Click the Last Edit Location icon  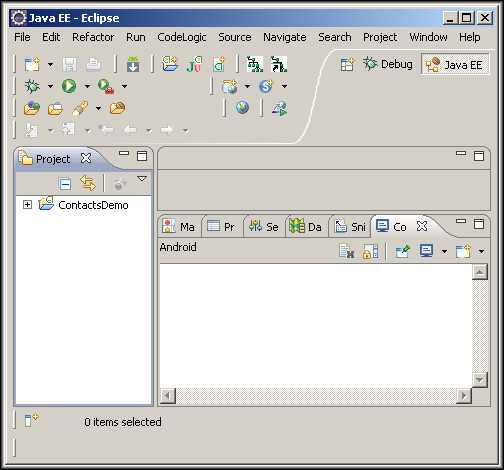point(106,129)
